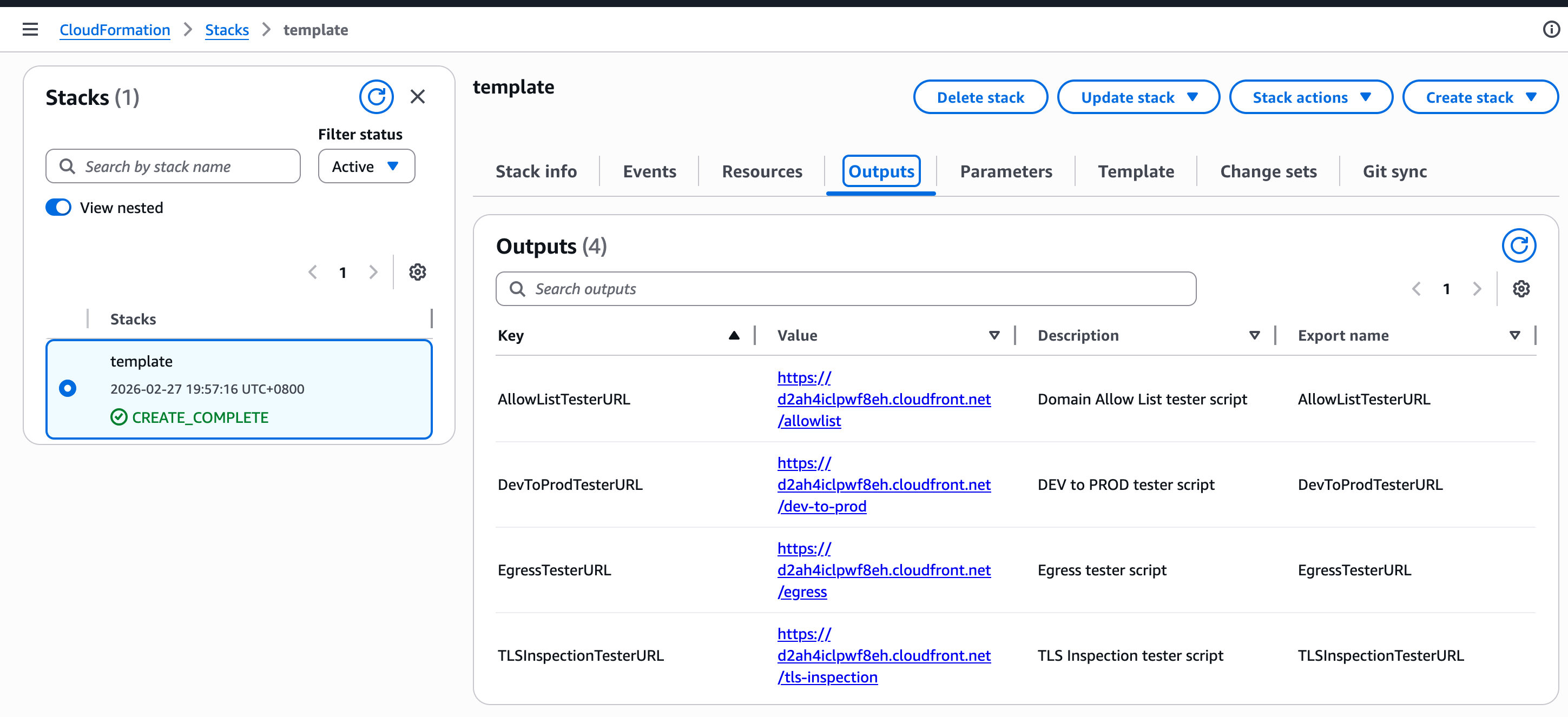Open the hamburger navigation menu

click(30, 29)
